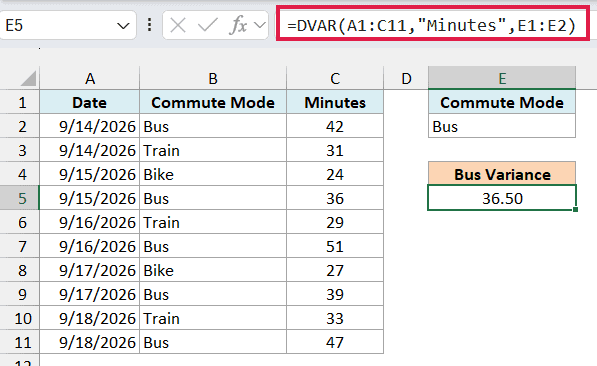Viewport: 597px width, 366px height.
Task: Click the Bus cell in row 11
Action: pyautogui.click(x=213, y=342)
